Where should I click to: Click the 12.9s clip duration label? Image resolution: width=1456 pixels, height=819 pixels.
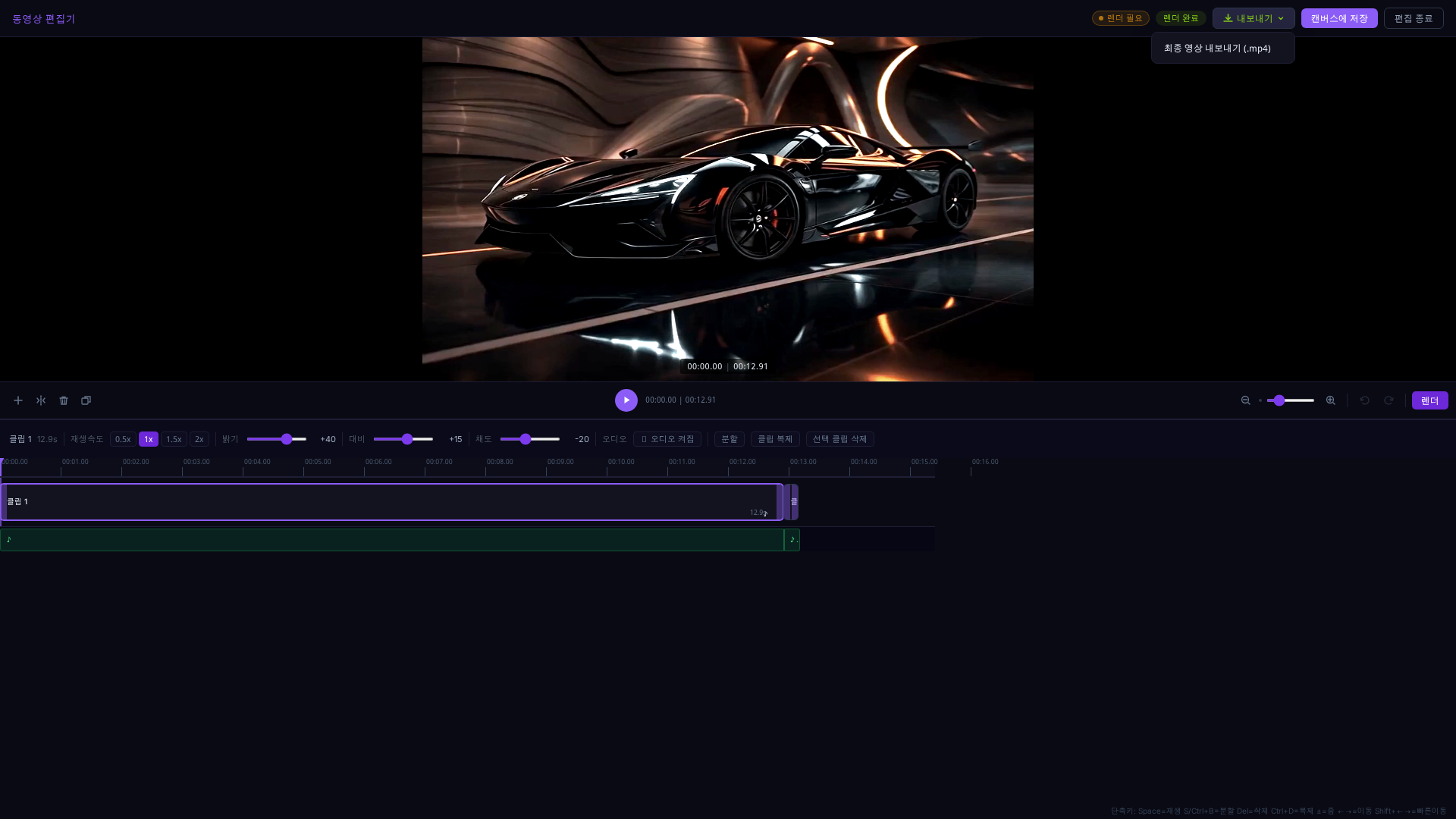pos(47,439)
